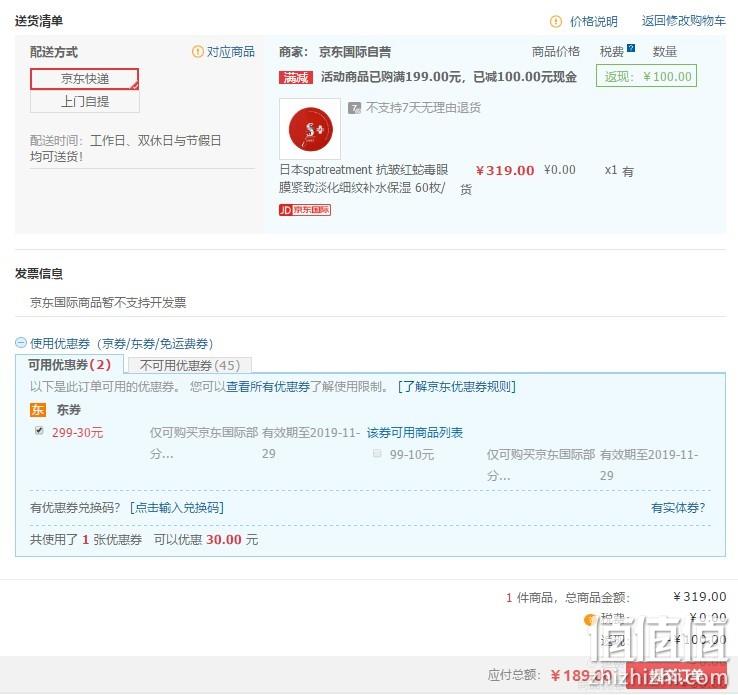Click the 299-30元 coupon label
The width and height of the screenshot is (738, 695).
(77, 432)
